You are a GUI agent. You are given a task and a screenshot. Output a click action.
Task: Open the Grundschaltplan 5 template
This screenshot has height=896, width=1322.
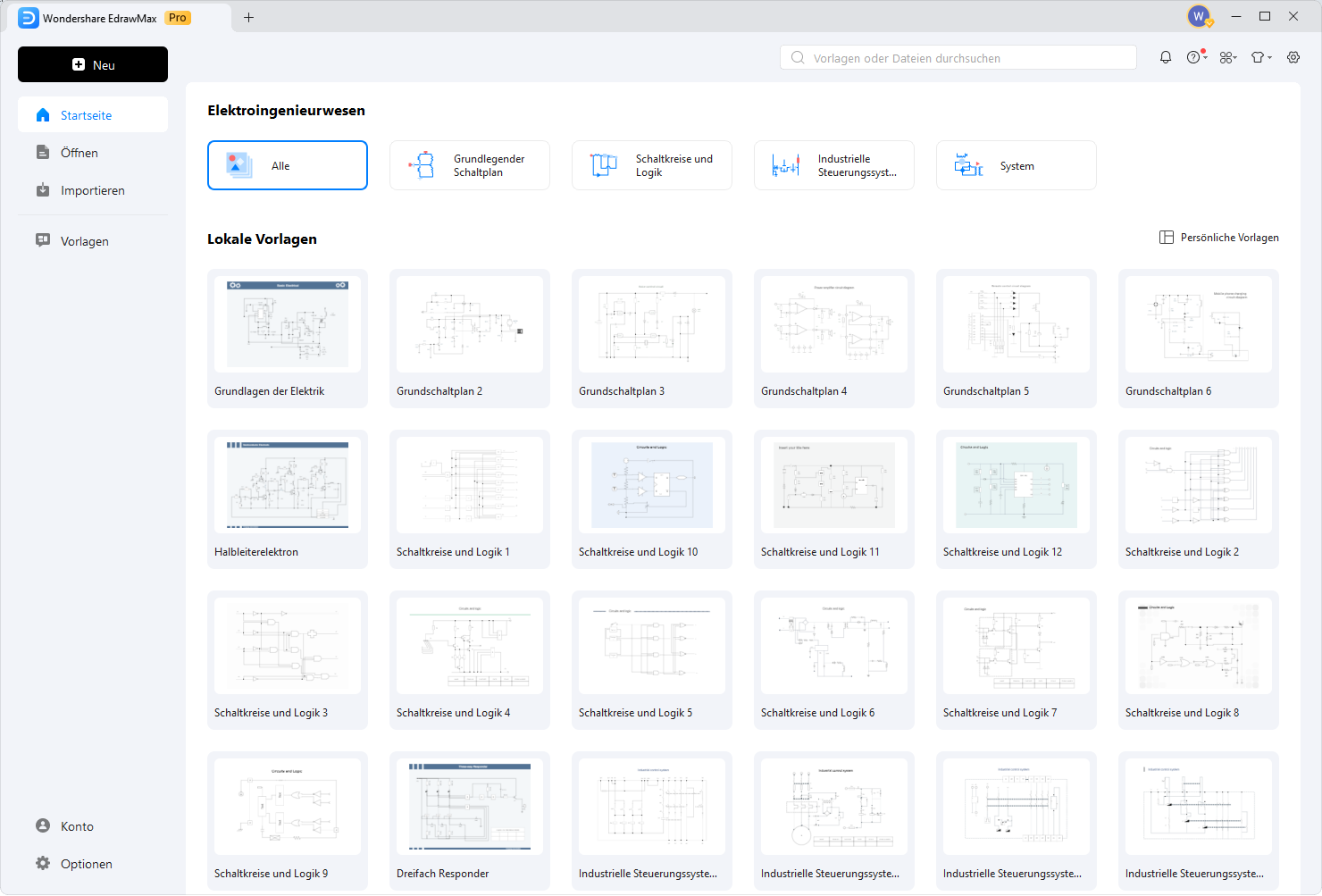(1017, 339)
